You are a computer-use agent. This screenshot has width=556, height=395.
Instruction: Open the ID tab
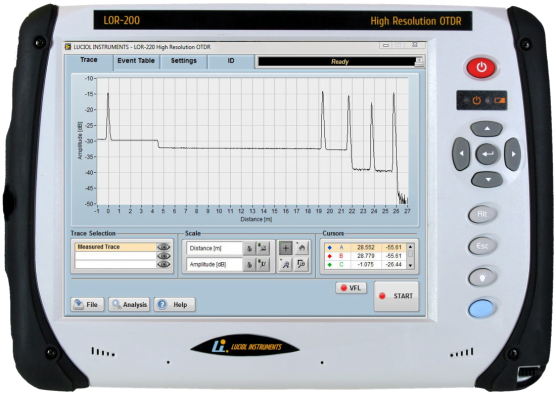tap(231, 61)
